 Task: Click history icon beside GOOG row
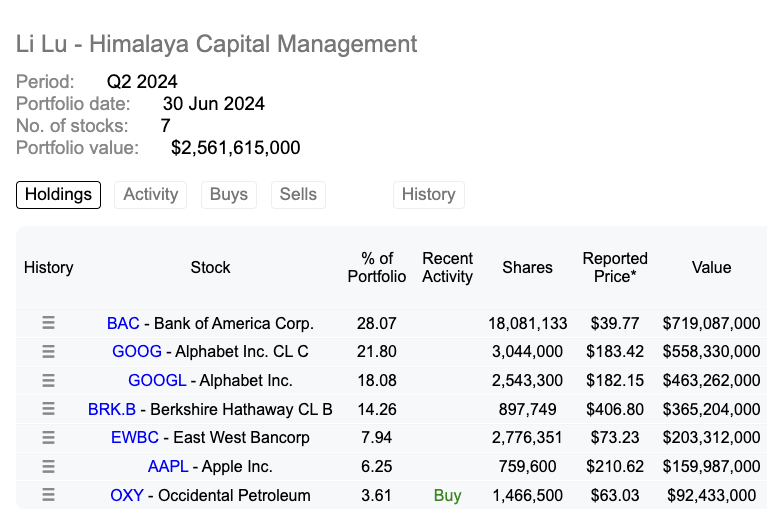[x=48, y=352]
